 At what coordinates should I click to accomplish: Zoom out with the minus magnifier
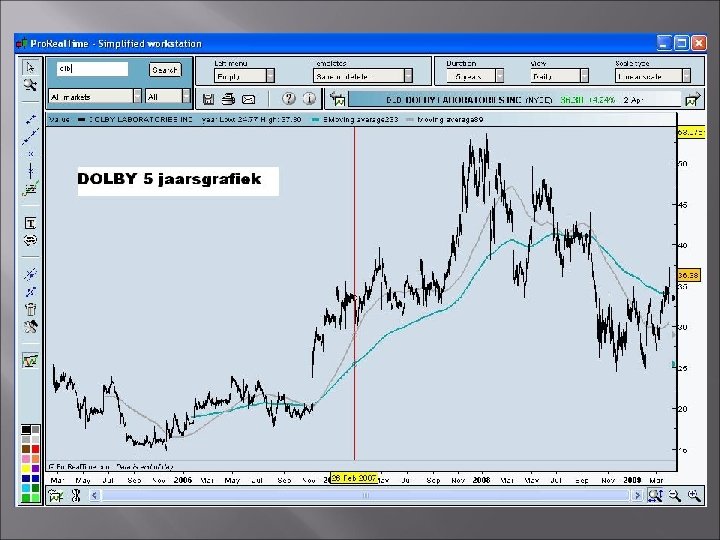point(674,495)
